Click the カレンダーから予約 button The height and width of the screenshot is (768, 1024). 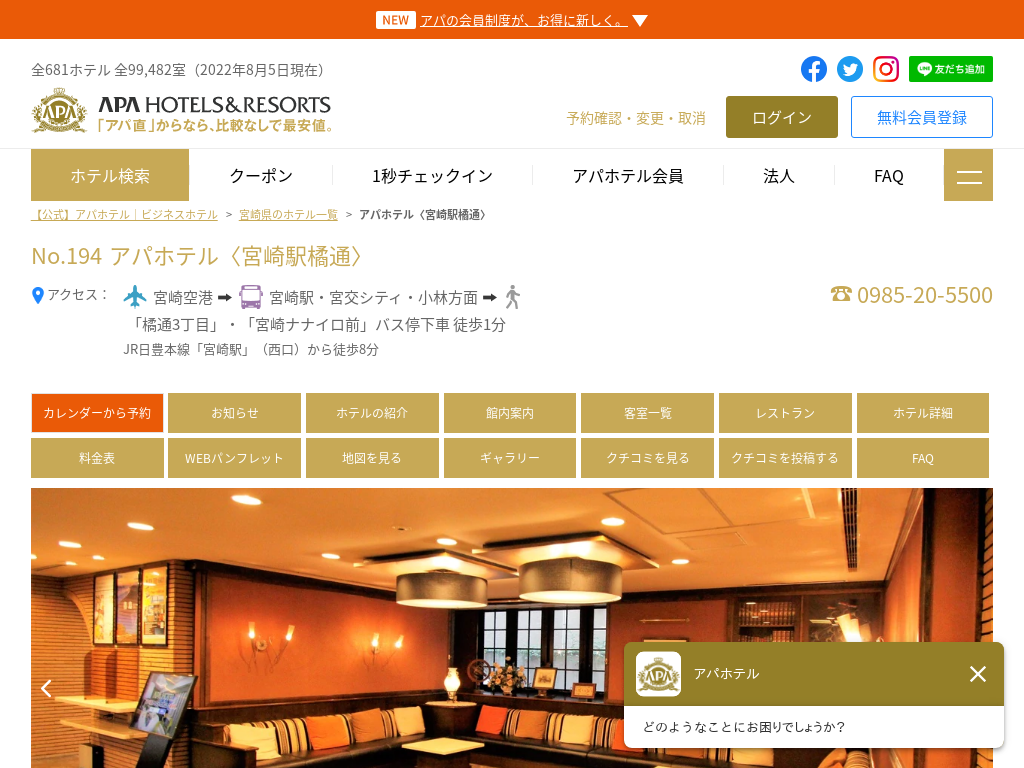click(97, 413)
